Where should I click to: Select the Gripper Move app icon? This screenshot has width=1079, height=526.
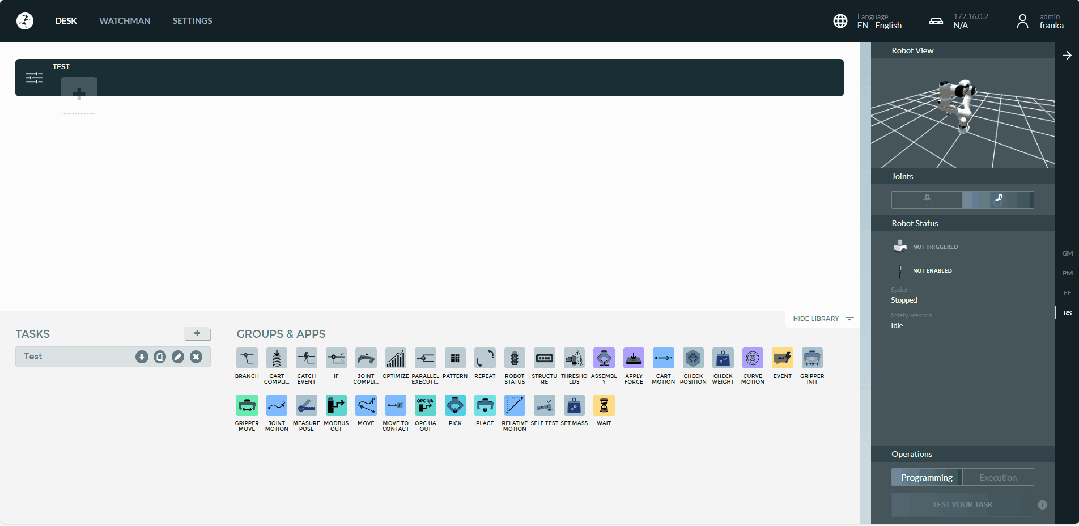coord(246,405)
